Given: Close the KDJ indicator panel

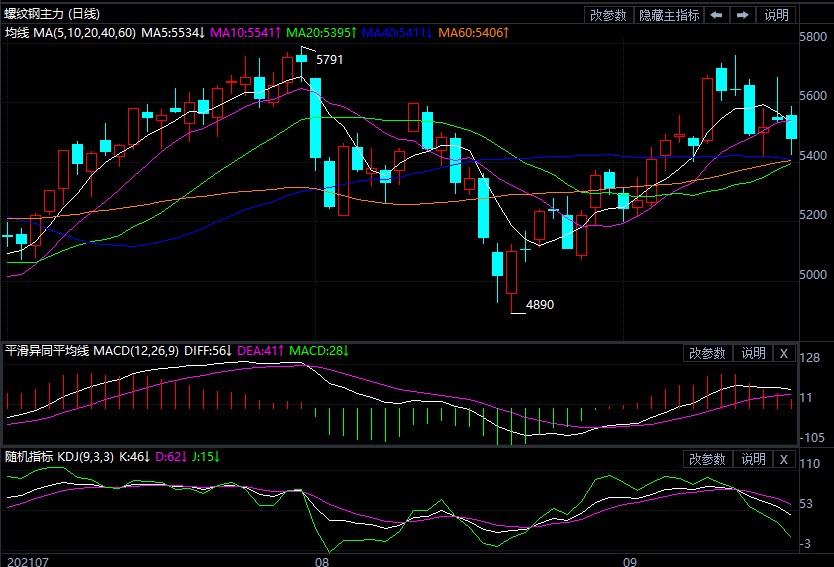Looking at the screenshot, I should 783,459.
